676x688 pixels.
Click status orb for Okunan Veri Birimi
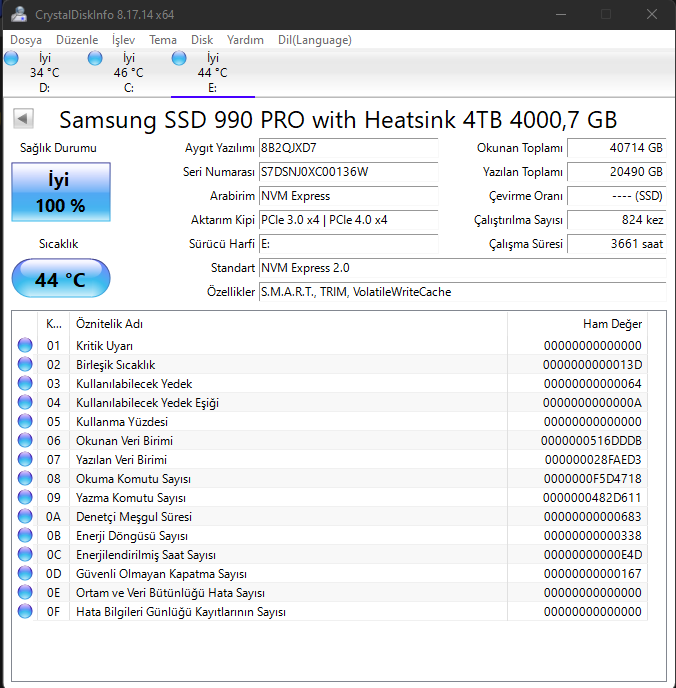(26, 441)
